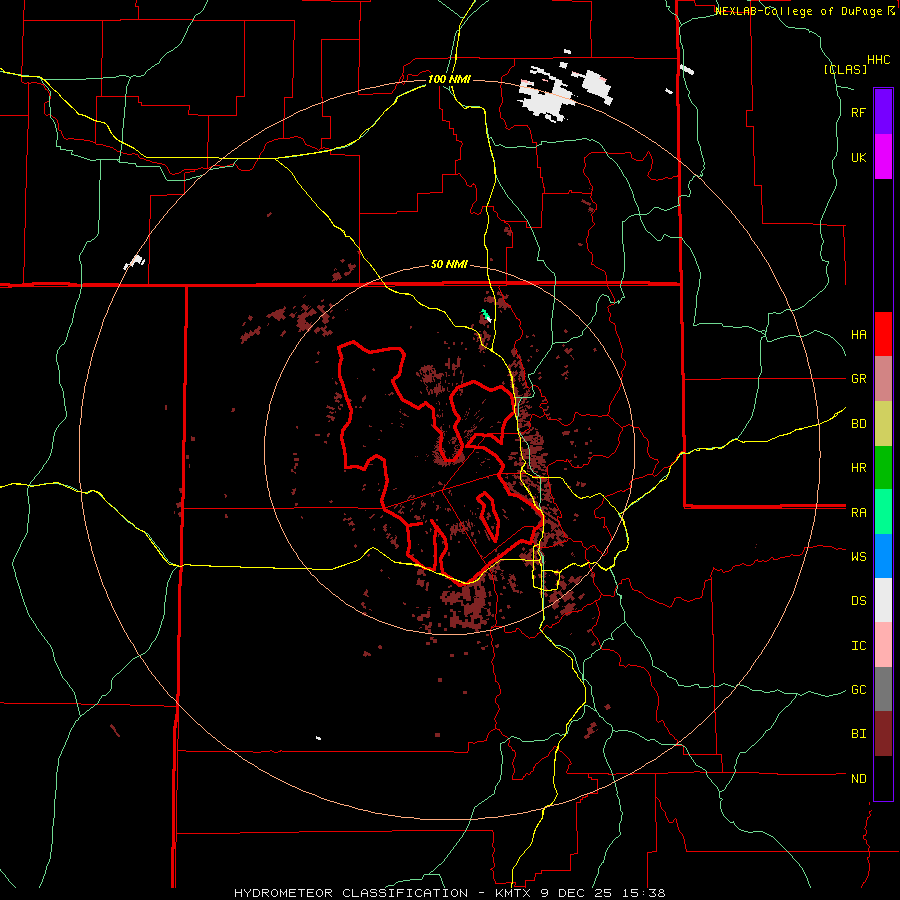This screenshot has width=900, height=900.
Task: Click the GC gray legend color block
Action: pos(883,689)
